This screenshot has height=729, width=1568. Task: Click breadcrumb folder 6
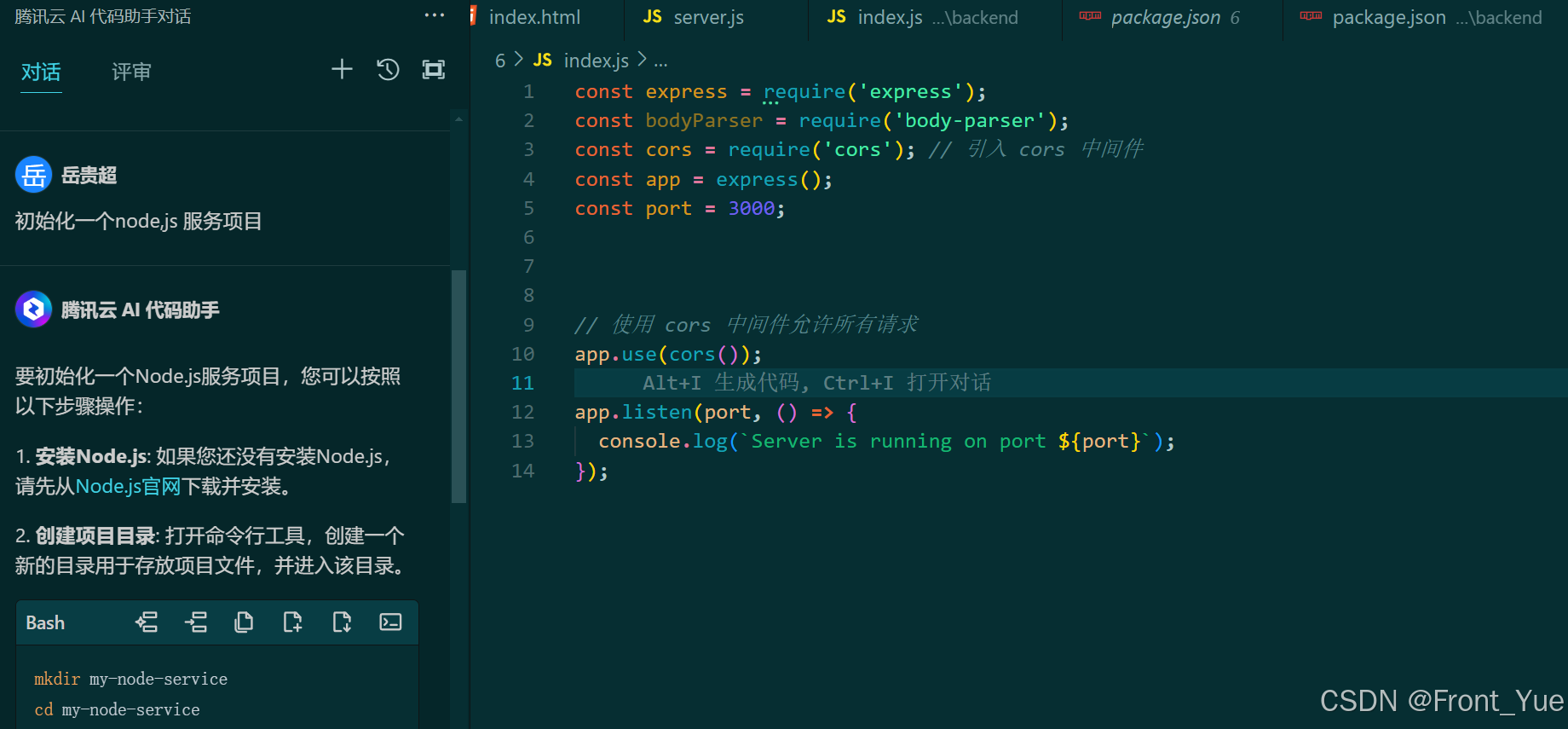pyautogui.click(x=500, y=61)
